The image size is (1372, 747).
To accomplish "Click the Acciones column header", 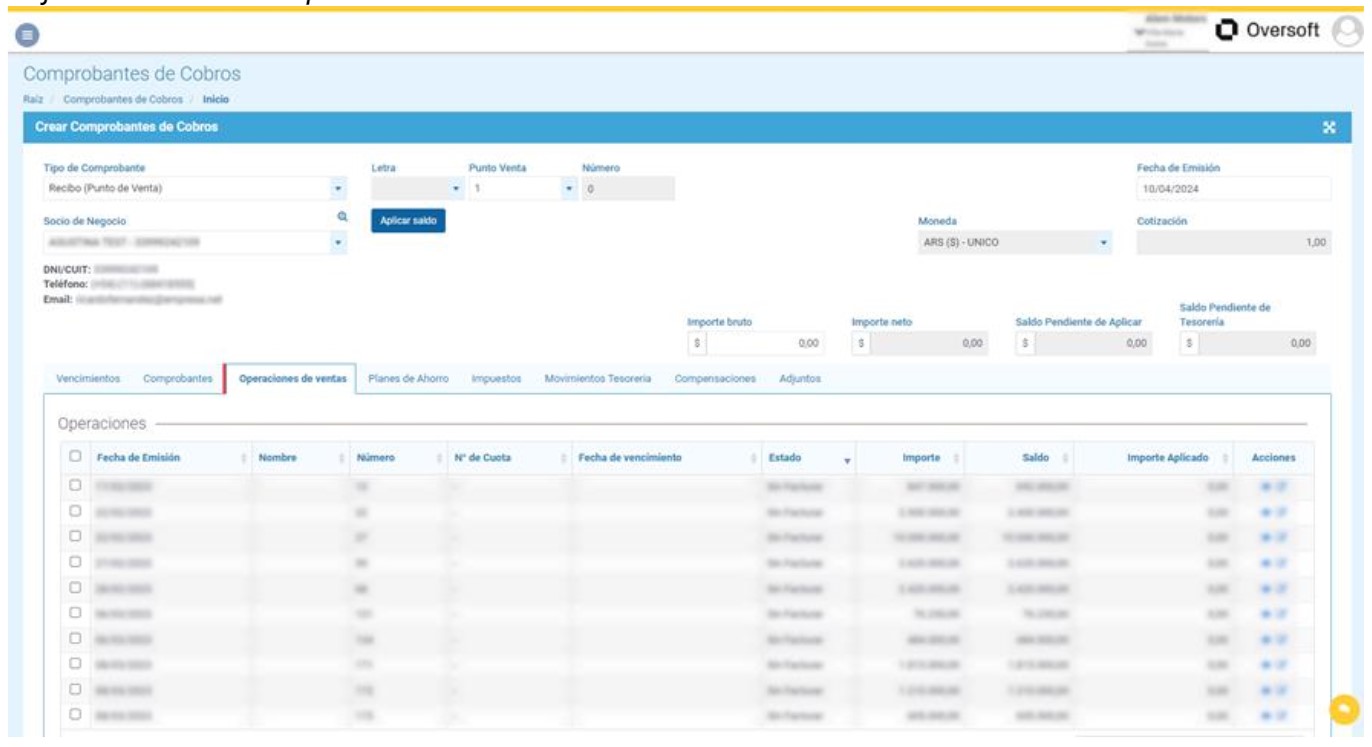I will click(1274, 457).
